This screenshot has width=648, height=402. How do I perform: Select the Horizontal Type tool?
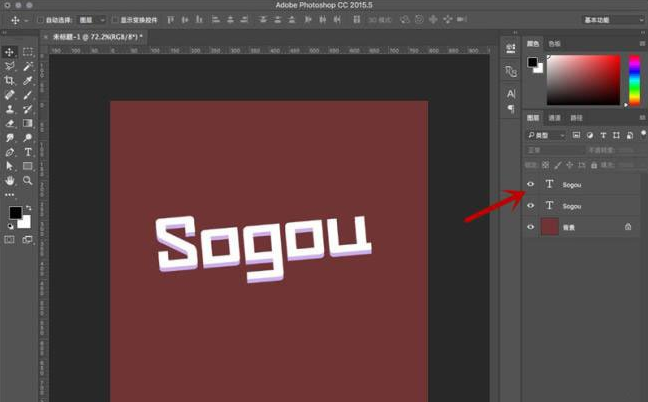[28, 152]
